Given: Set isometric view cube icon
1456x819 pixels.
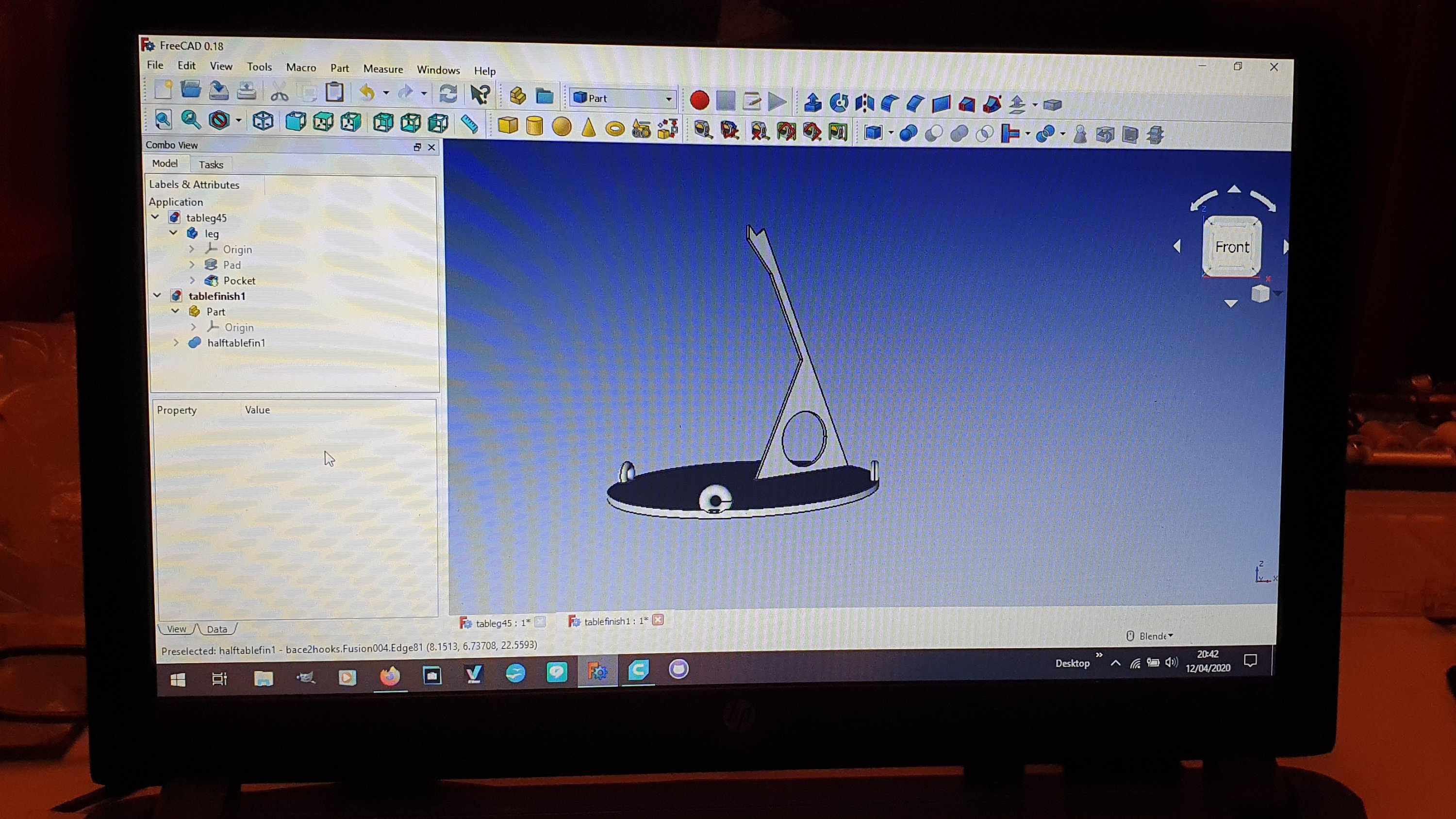Looking at the screenshot, I should coord(263,120).
